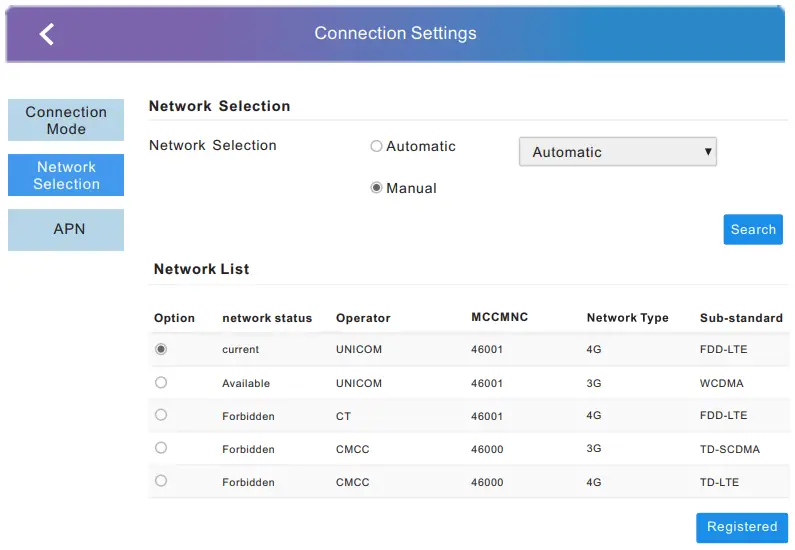Image resolution: width=795 pixels, height=550 pixels.
Task: Select the CMCC TD-LTE network radio
Action: tap(161, 481)
